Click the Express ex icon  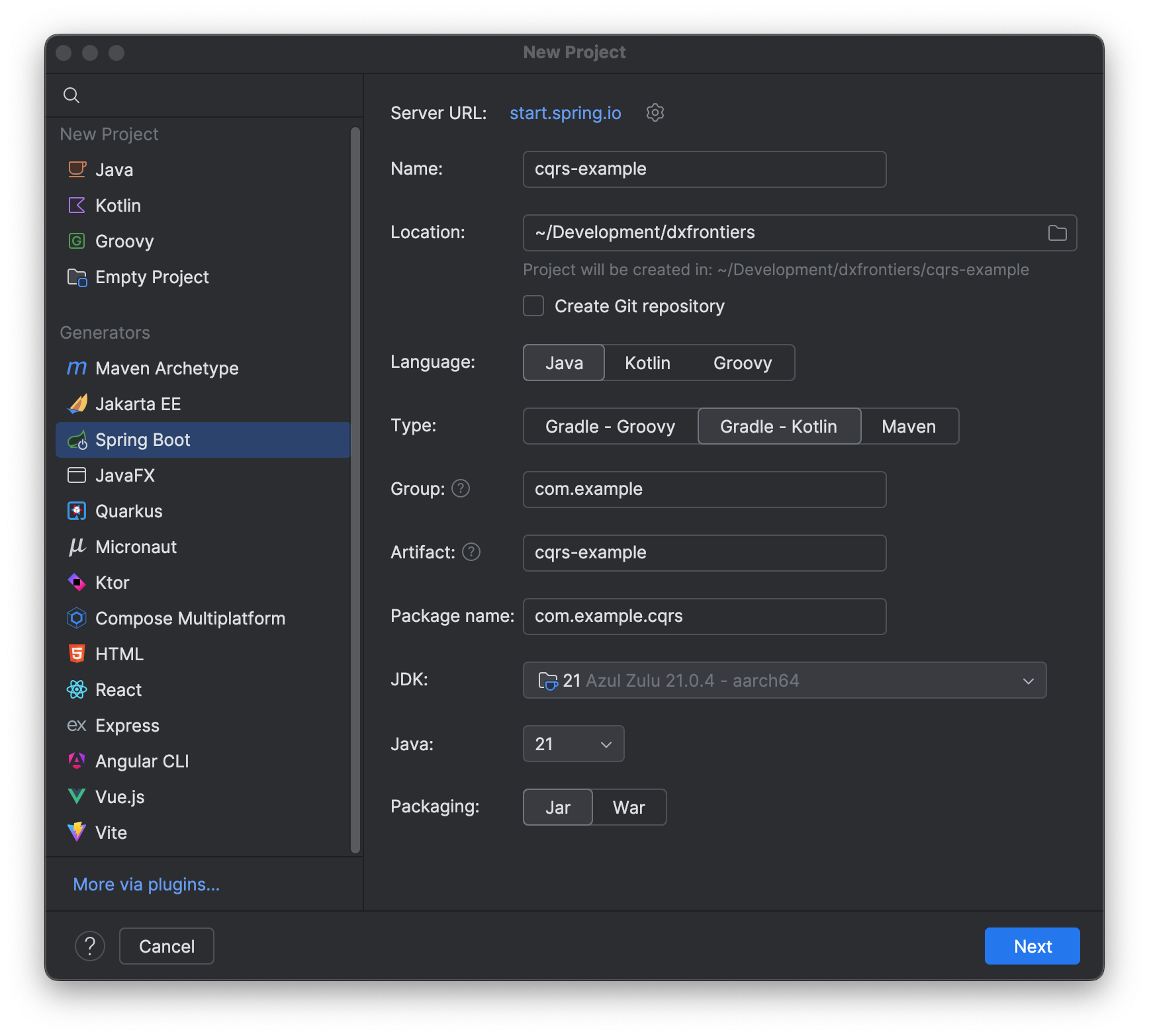(x=77, y=726)
